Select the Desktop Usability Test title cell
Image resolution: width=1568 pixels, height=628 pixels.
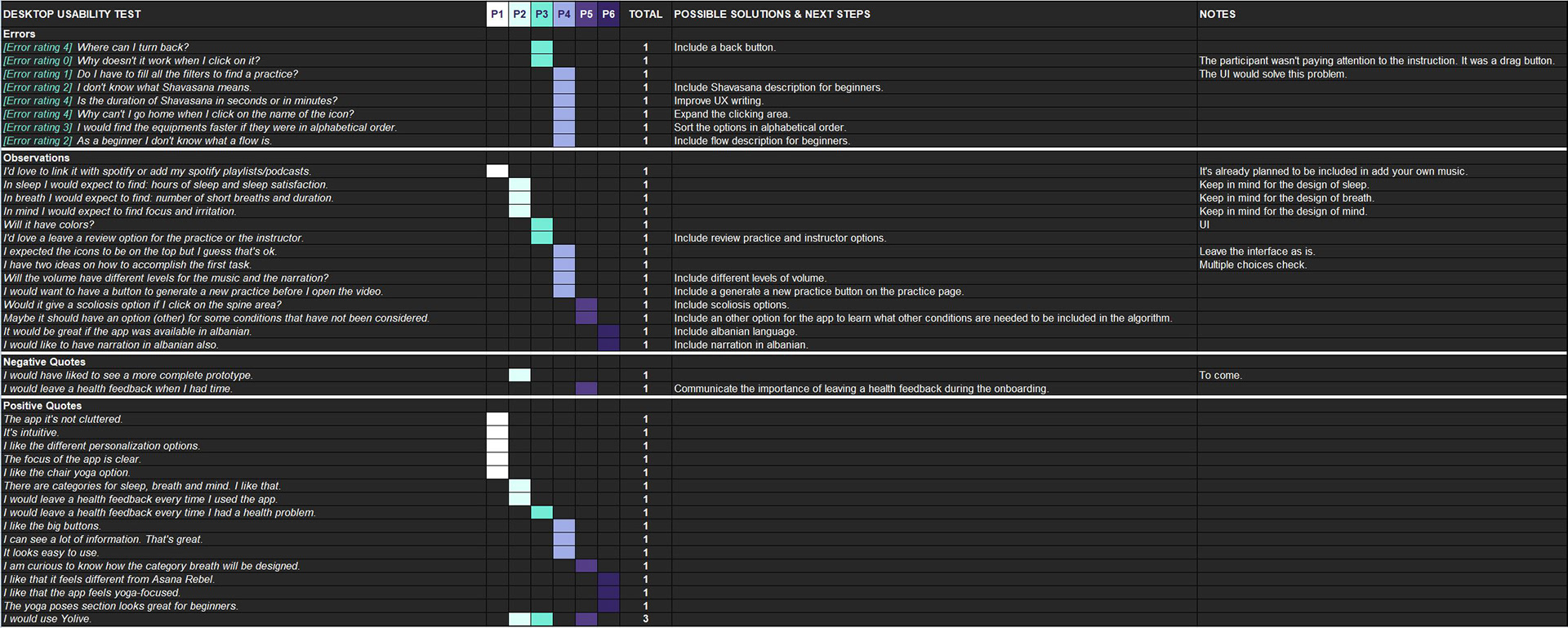72,14
